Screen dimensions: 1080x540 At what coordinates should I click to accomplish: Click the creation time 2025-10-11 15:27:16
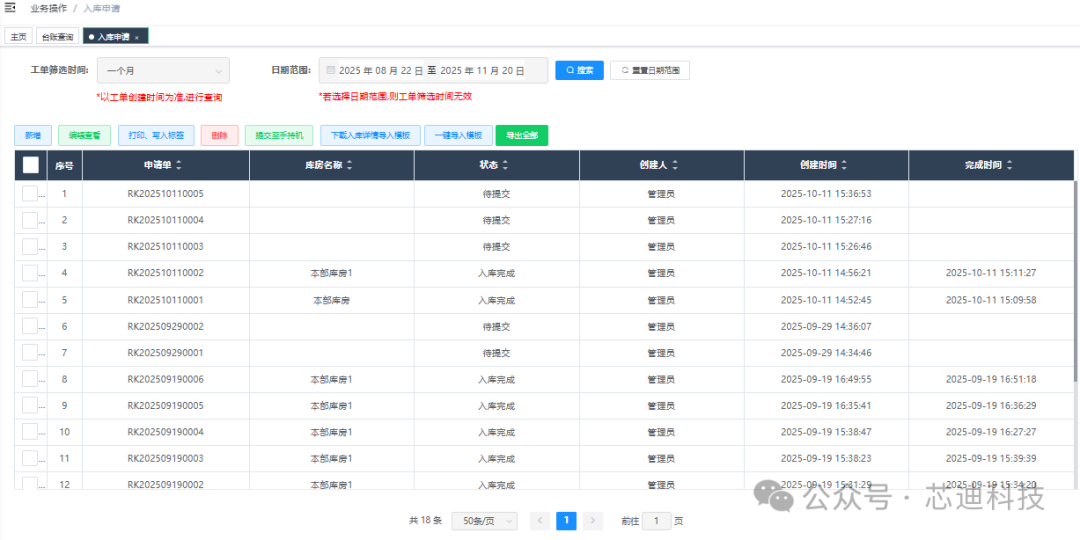(826, 220)
